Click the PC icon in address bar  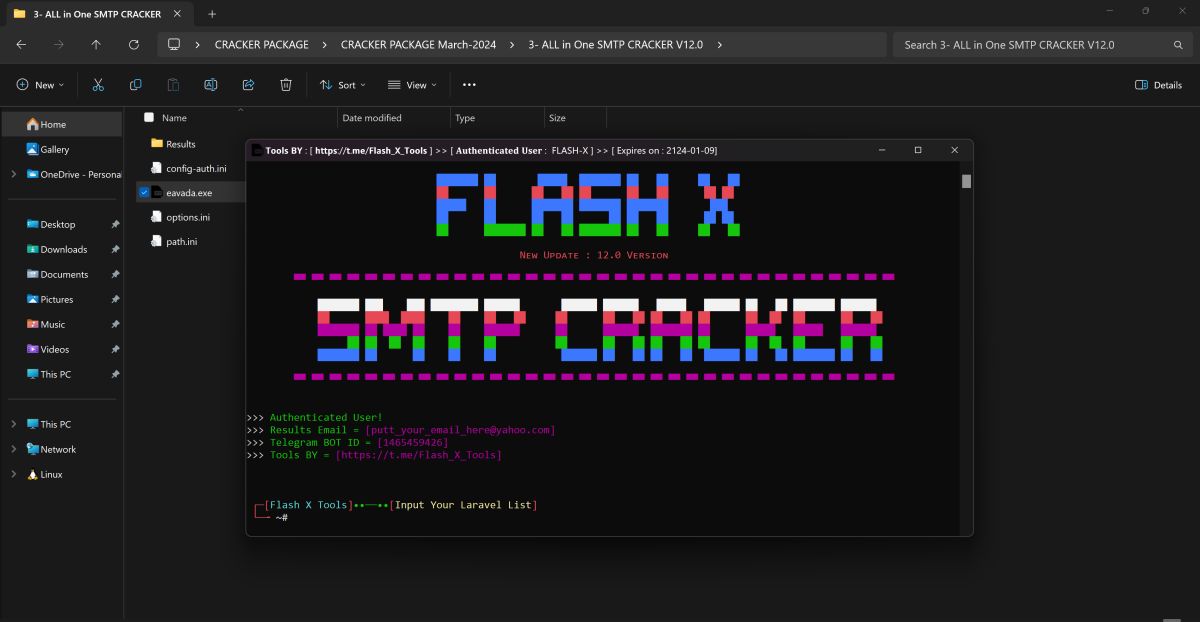(174, 45)
